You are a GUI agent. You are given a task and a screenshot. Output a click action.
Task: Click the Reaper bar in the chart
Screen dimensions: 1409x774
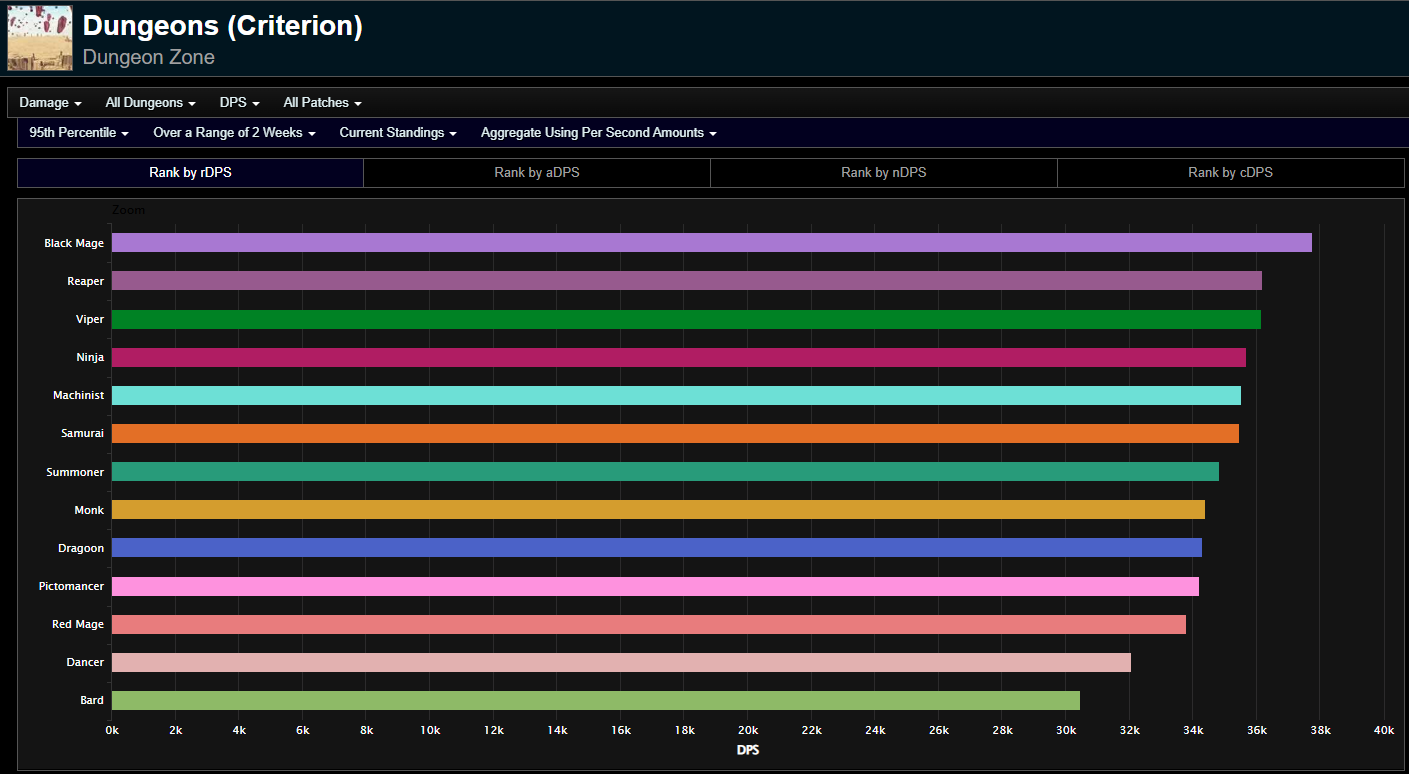[x=687, y=281]
